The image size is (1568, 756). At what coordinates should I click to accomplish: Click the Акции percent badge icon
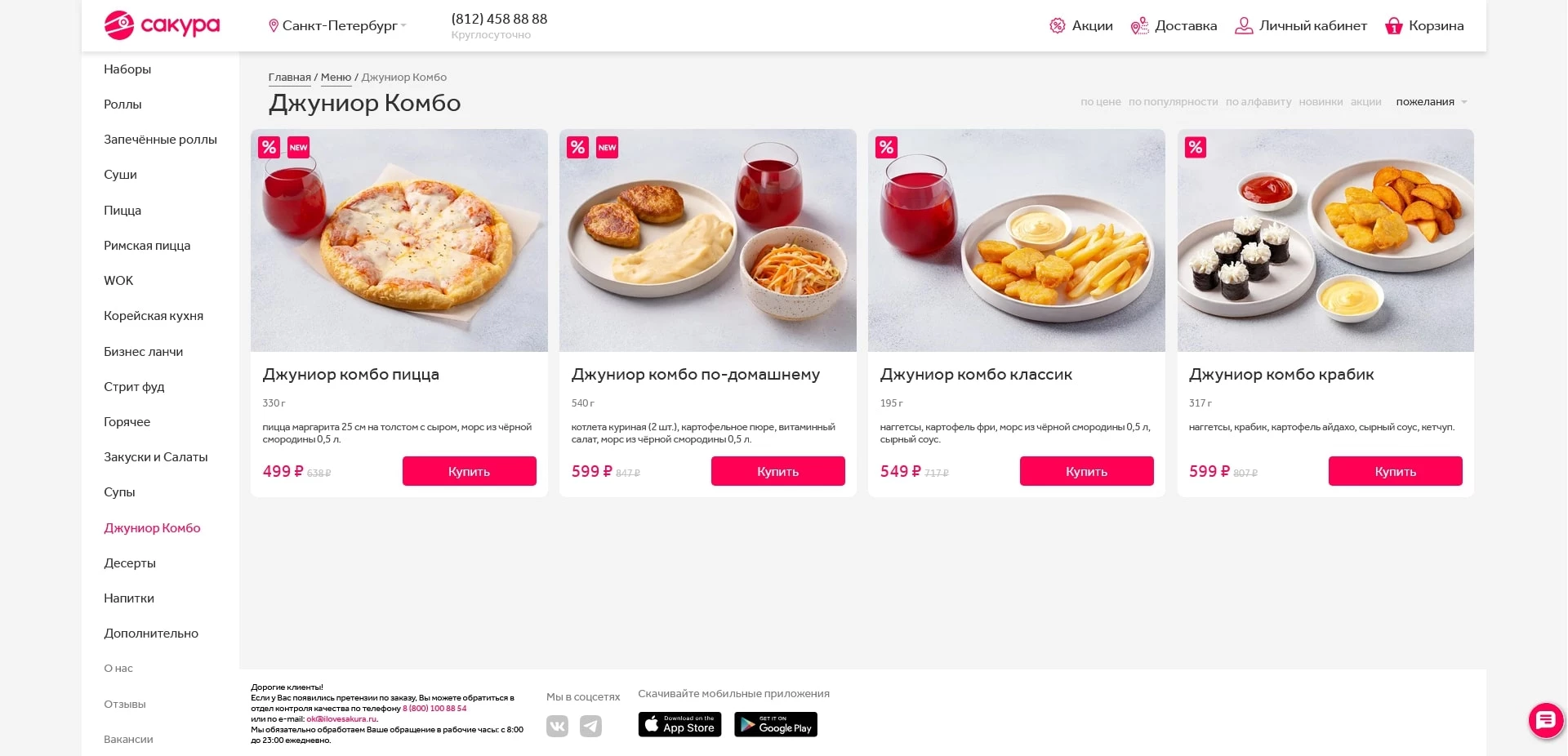coord(1058,26)
